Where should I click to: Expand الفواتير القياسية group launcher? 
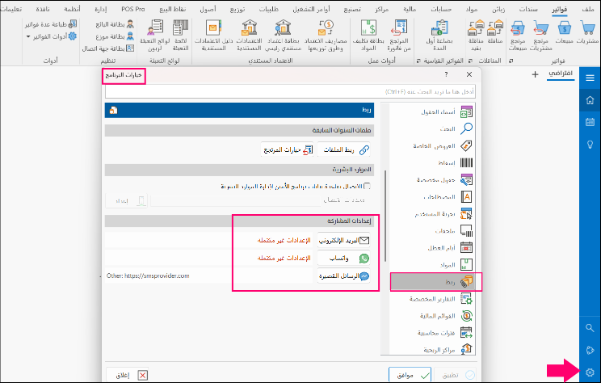pyautogui.click(x=418, y=61)
